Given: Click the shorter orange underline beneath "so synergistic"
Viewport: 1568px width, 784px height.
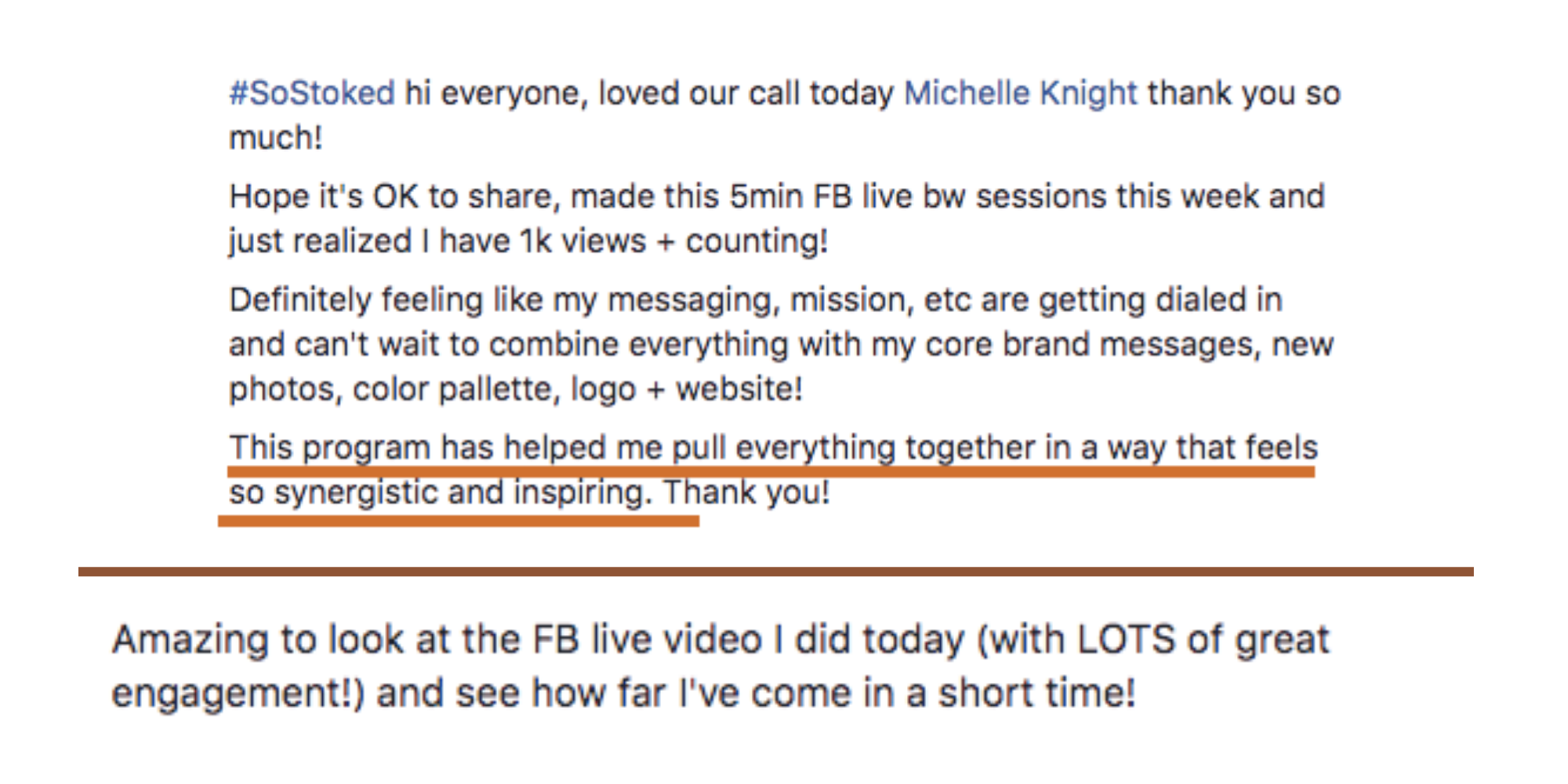Looking at the screenshot, I should [459, 521].
